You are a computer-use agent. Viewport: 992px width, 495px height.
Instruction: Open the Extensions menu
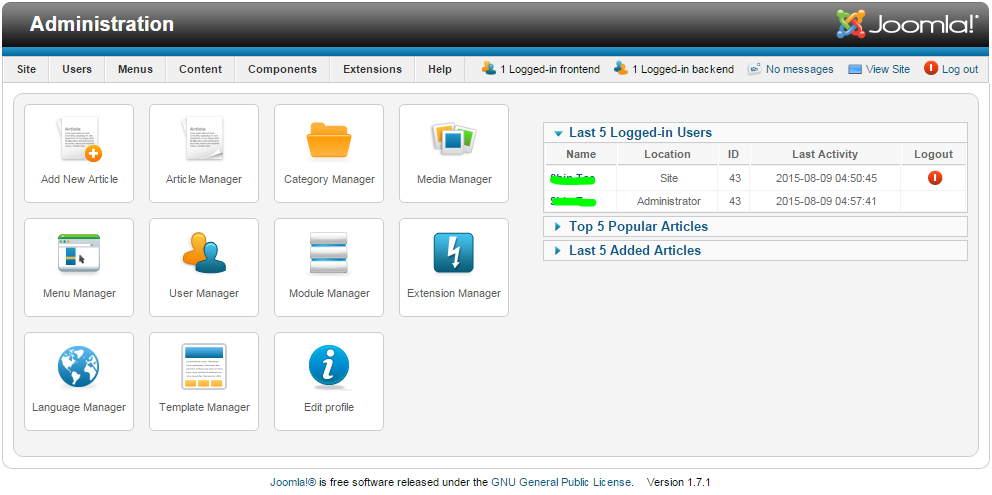[x=373, y=70]
